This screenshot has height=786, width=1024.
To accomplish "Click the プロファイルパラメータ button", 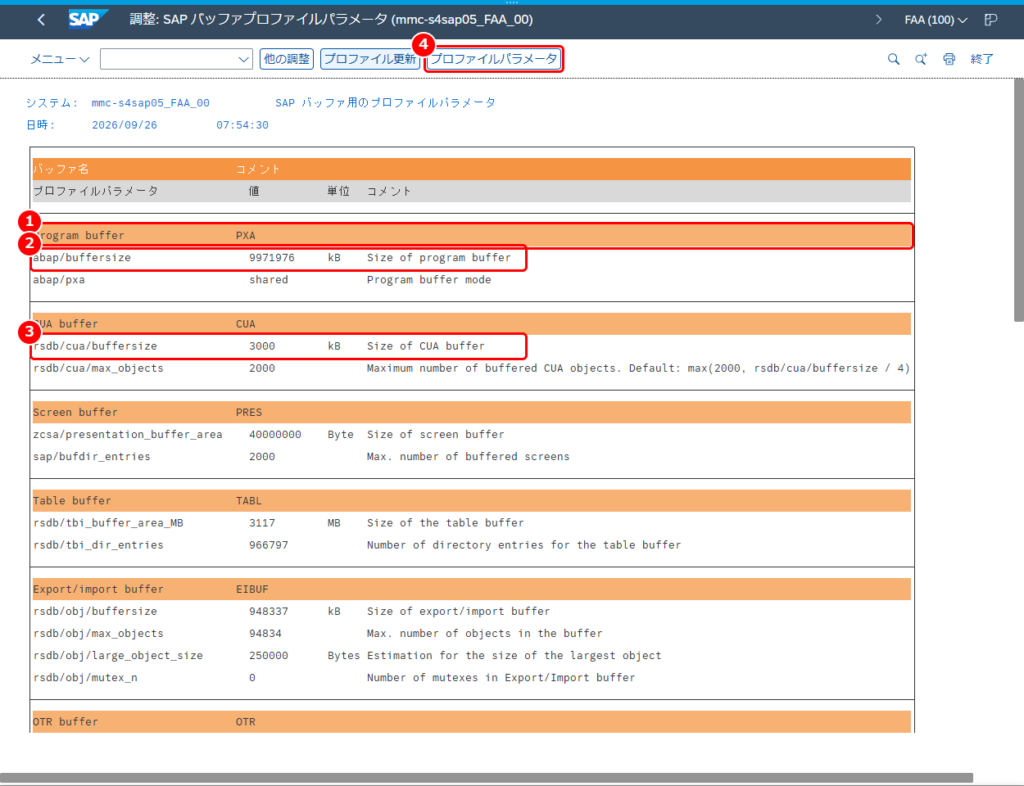I will click(x=494, y=59).
